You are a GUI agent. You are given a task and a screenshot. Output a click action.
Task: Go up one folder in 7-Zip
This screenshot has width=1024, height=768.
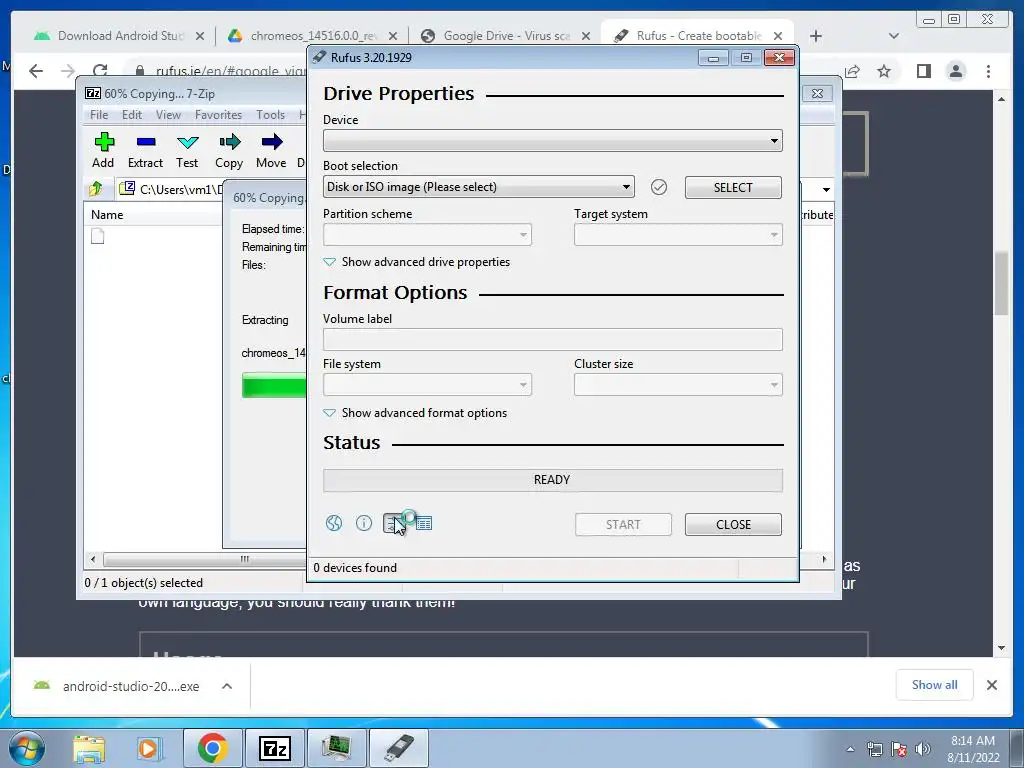pos(96,189)
